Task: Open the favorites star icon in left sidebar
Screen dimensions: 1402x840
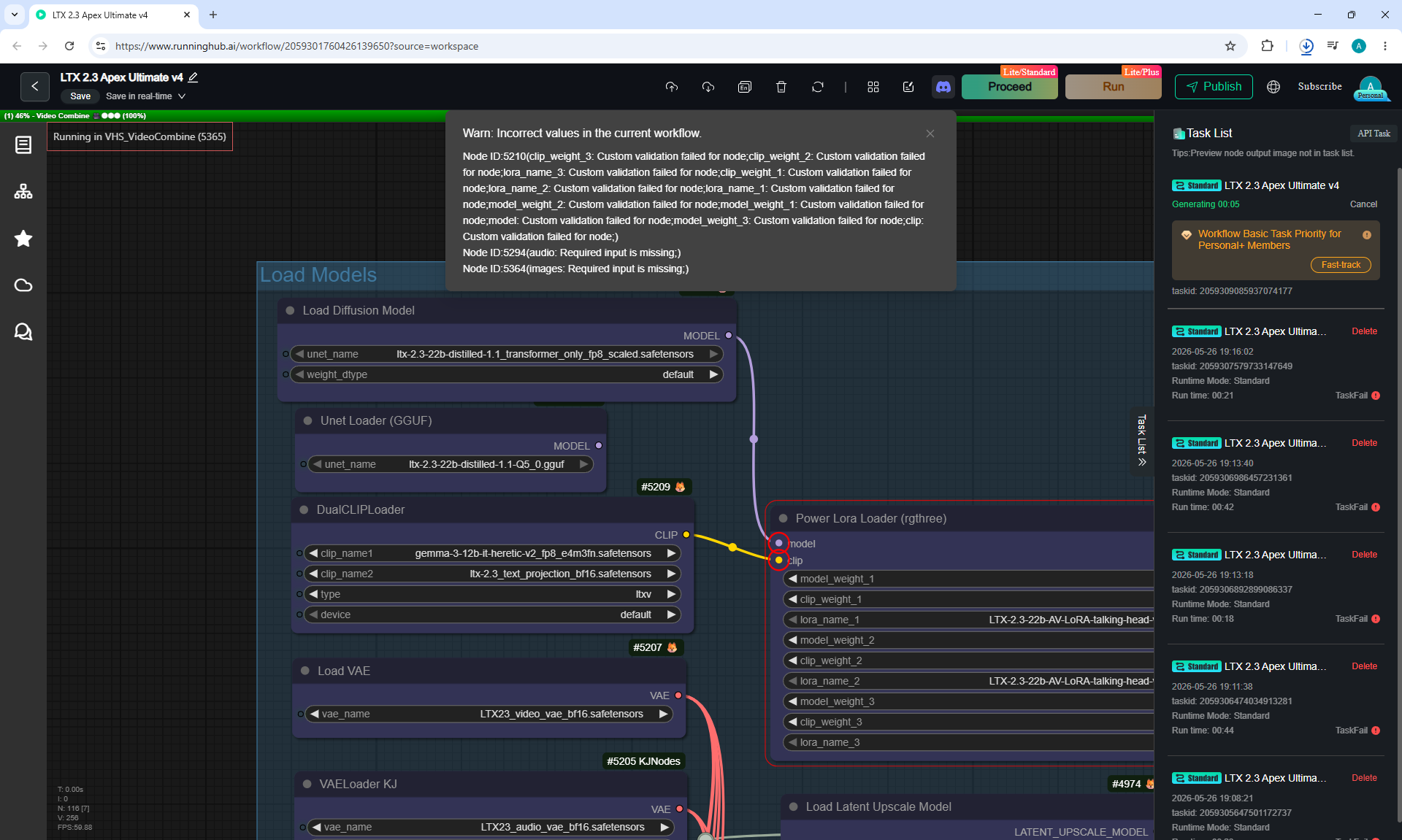Action: [x=23, y=239]
